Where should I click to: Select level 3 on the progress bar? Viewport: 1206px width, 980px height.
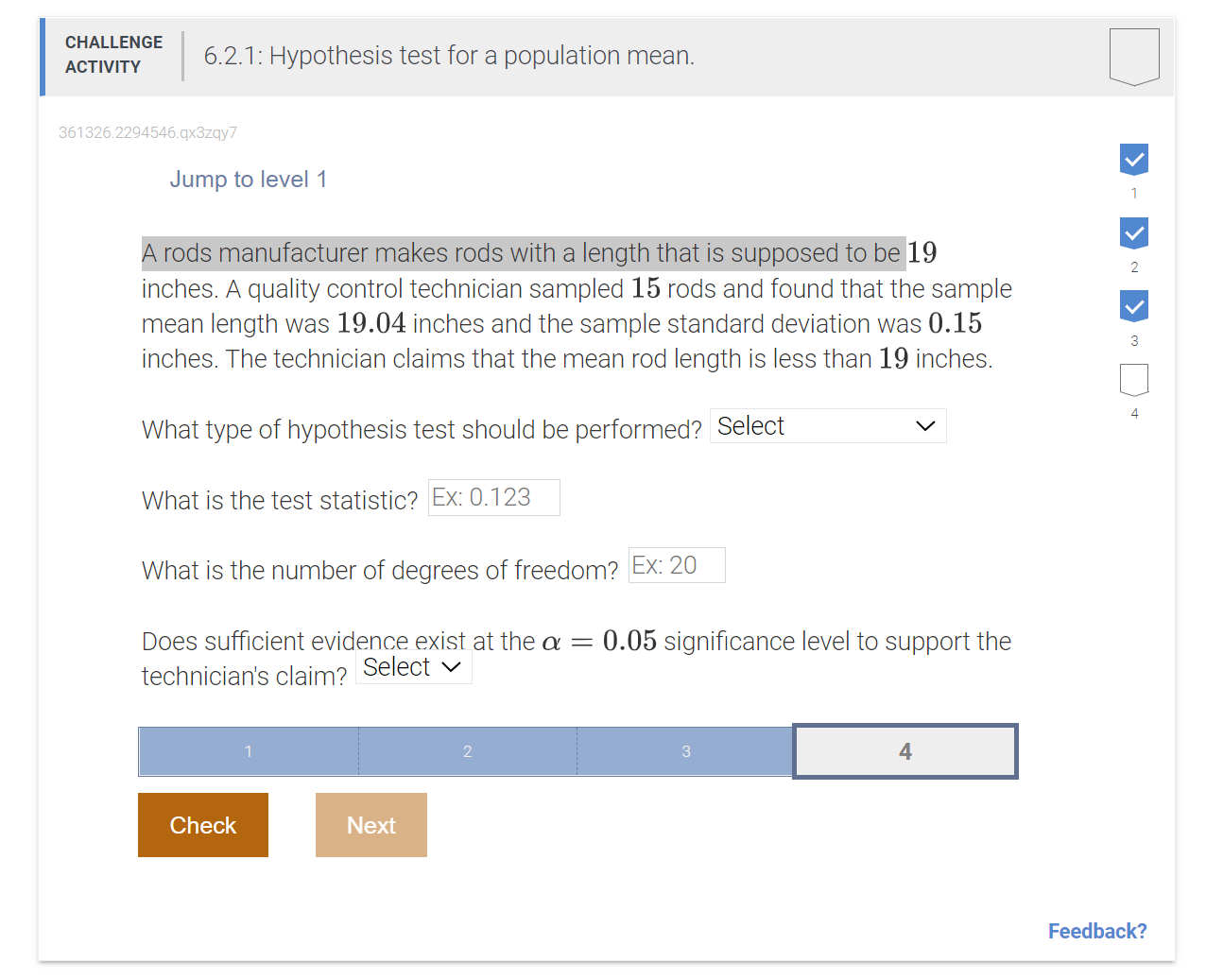point(685,751)
